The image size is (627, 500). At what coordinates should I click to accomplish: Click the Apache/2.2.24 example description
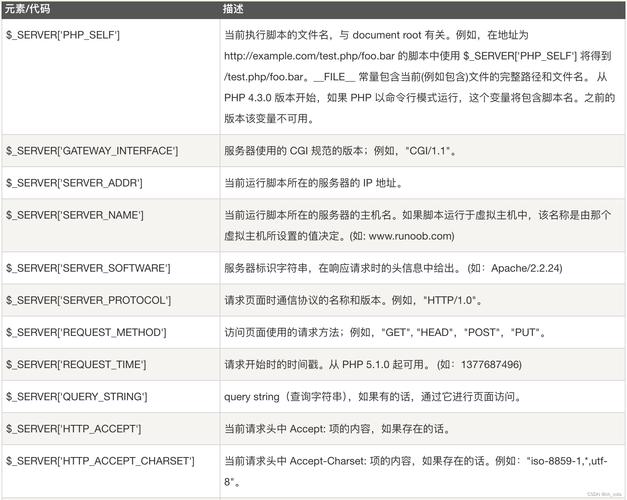coord(393,268)
